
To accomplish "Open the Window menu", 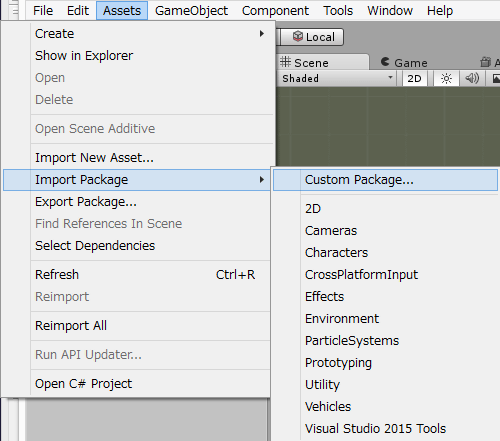I will tap(390, 11).
